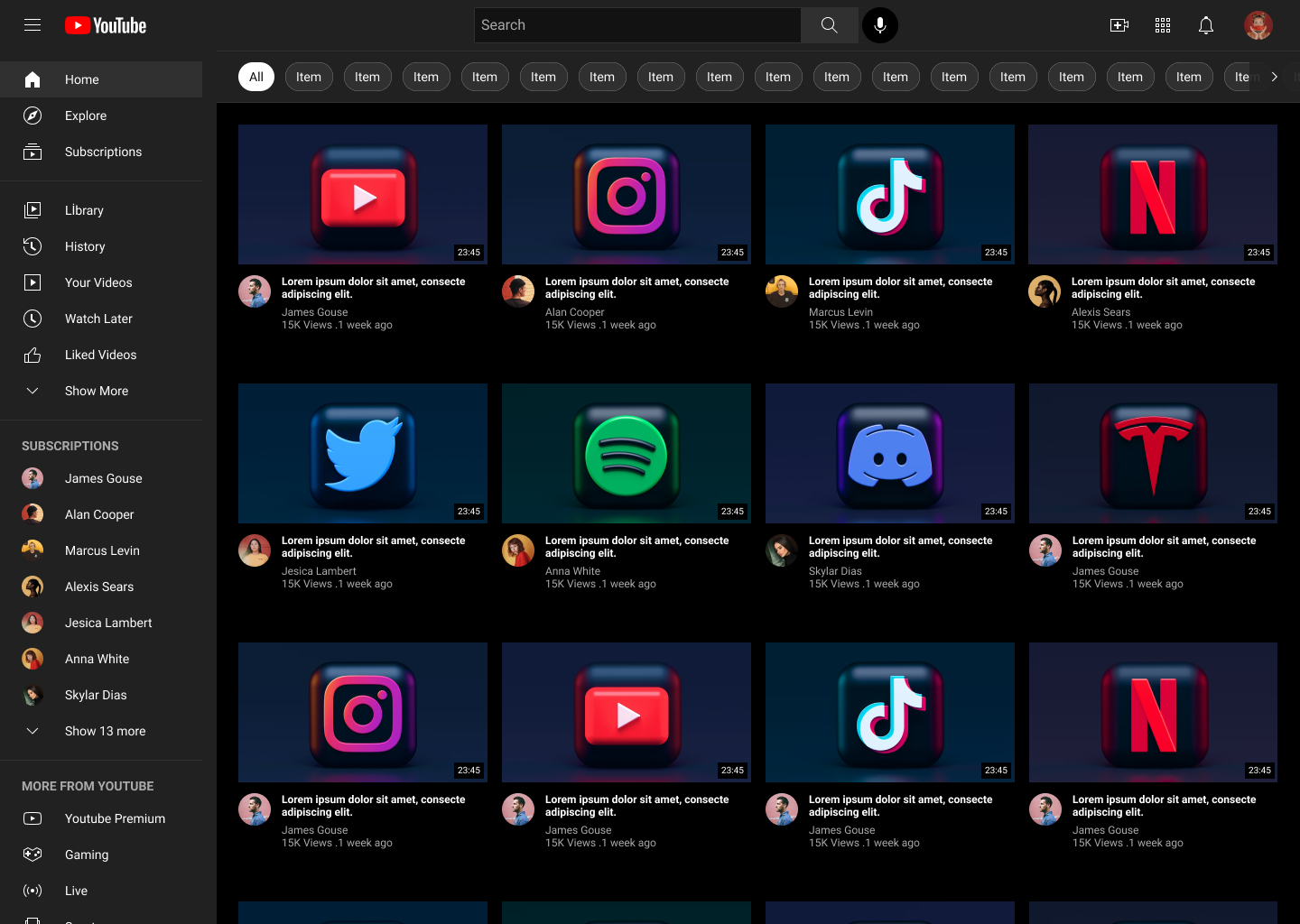The image size is (1300, 924).
Task: Click Marcus Levin avatar beside TikTok video
Action: (x=782, y=291)
